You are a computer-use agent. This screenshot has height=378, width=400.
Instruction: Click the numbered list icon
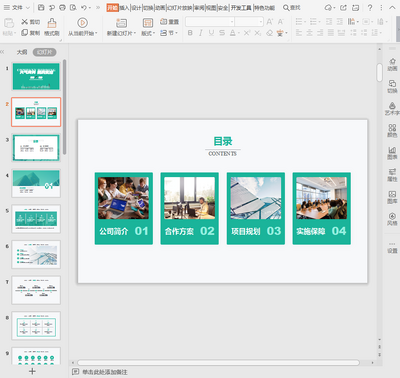(313, 22)
